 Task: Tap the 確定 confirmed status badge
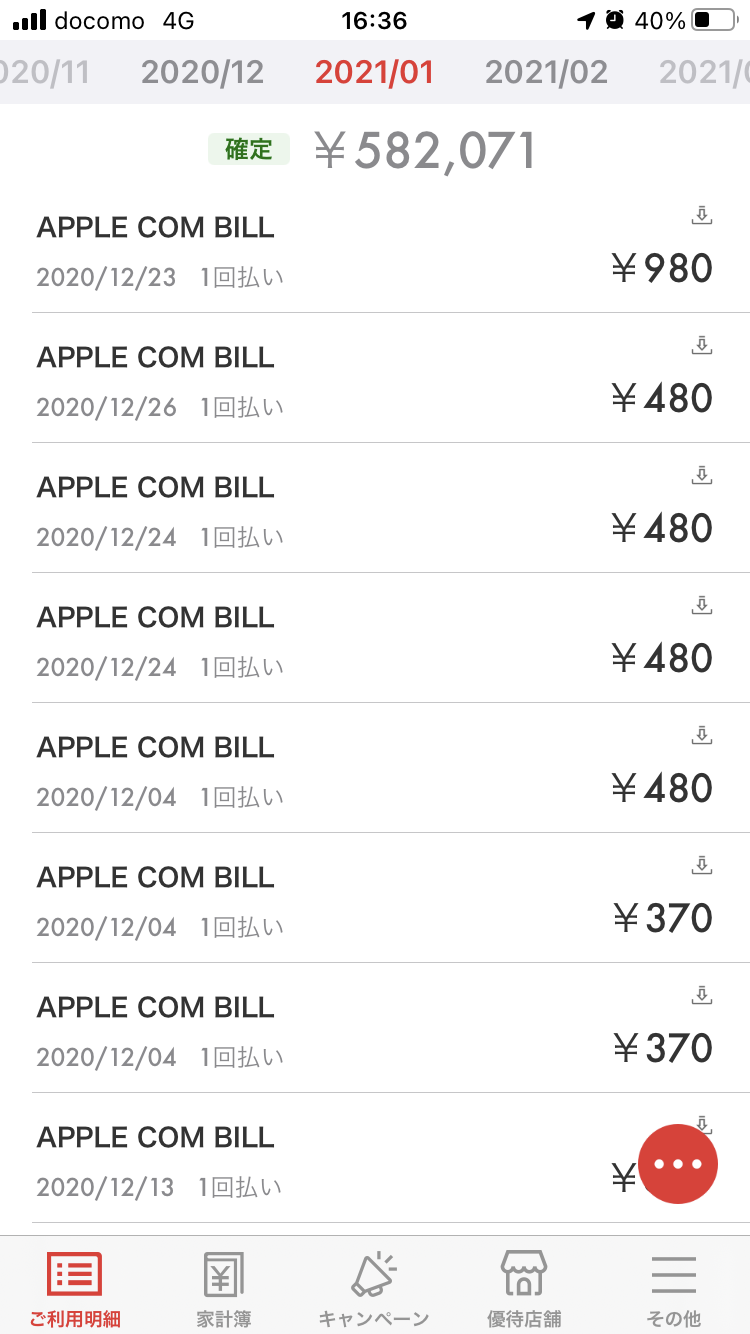(x=249, y=150)
